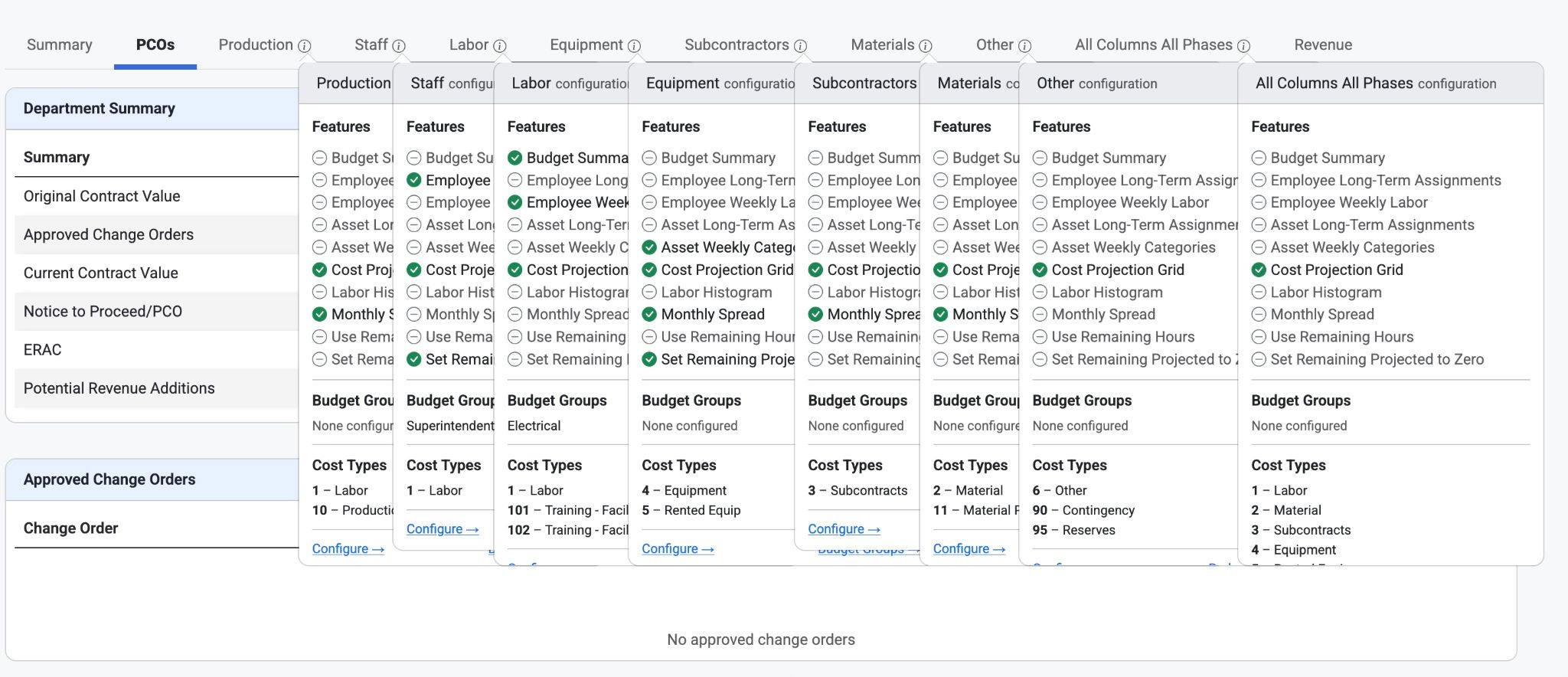Click the Notice to Proceed/PCO row
Screen dimensions: 1568x677
(156, 311)
